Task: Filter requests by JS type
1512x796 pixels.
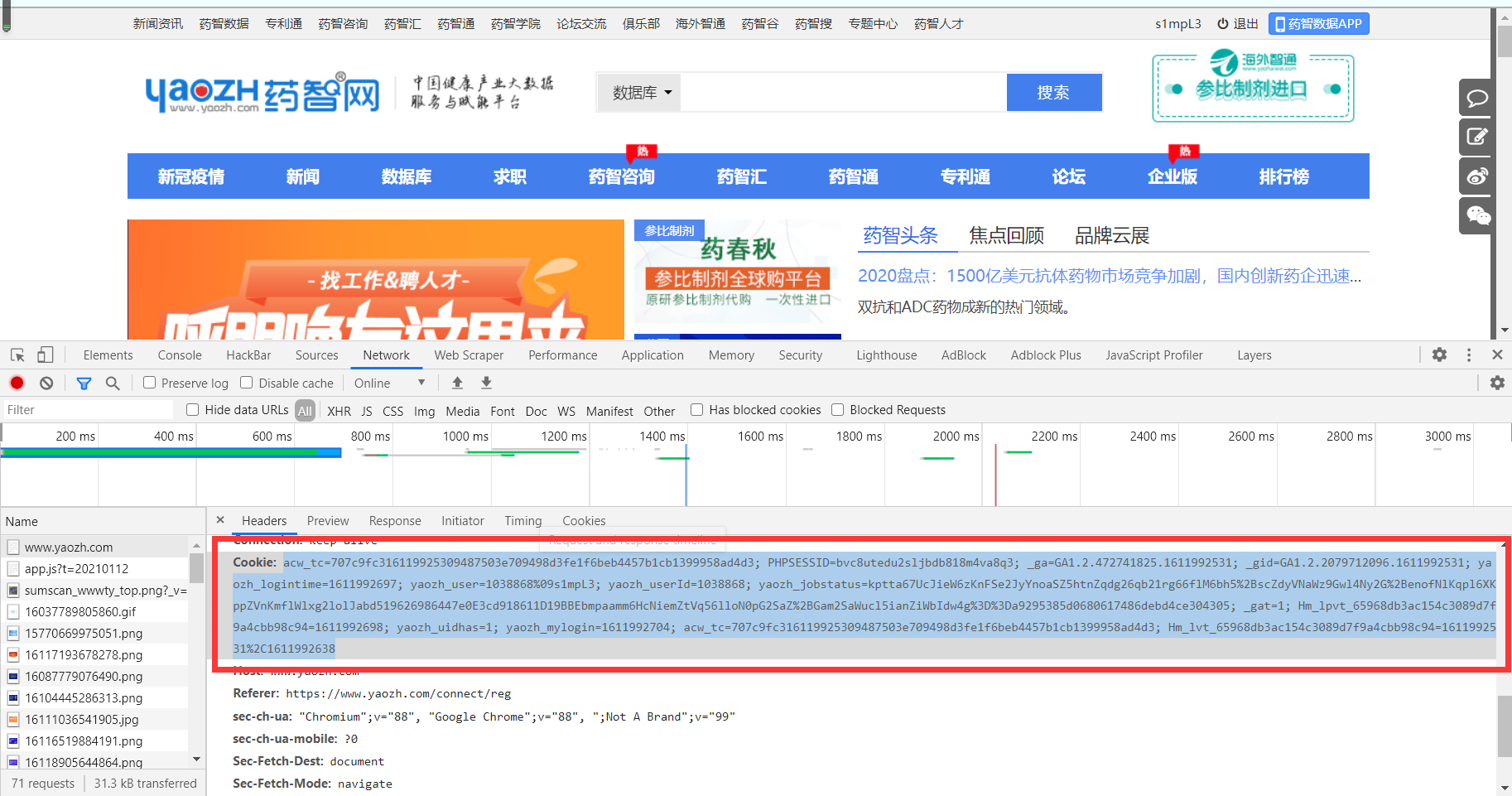Action: (367, 411)
